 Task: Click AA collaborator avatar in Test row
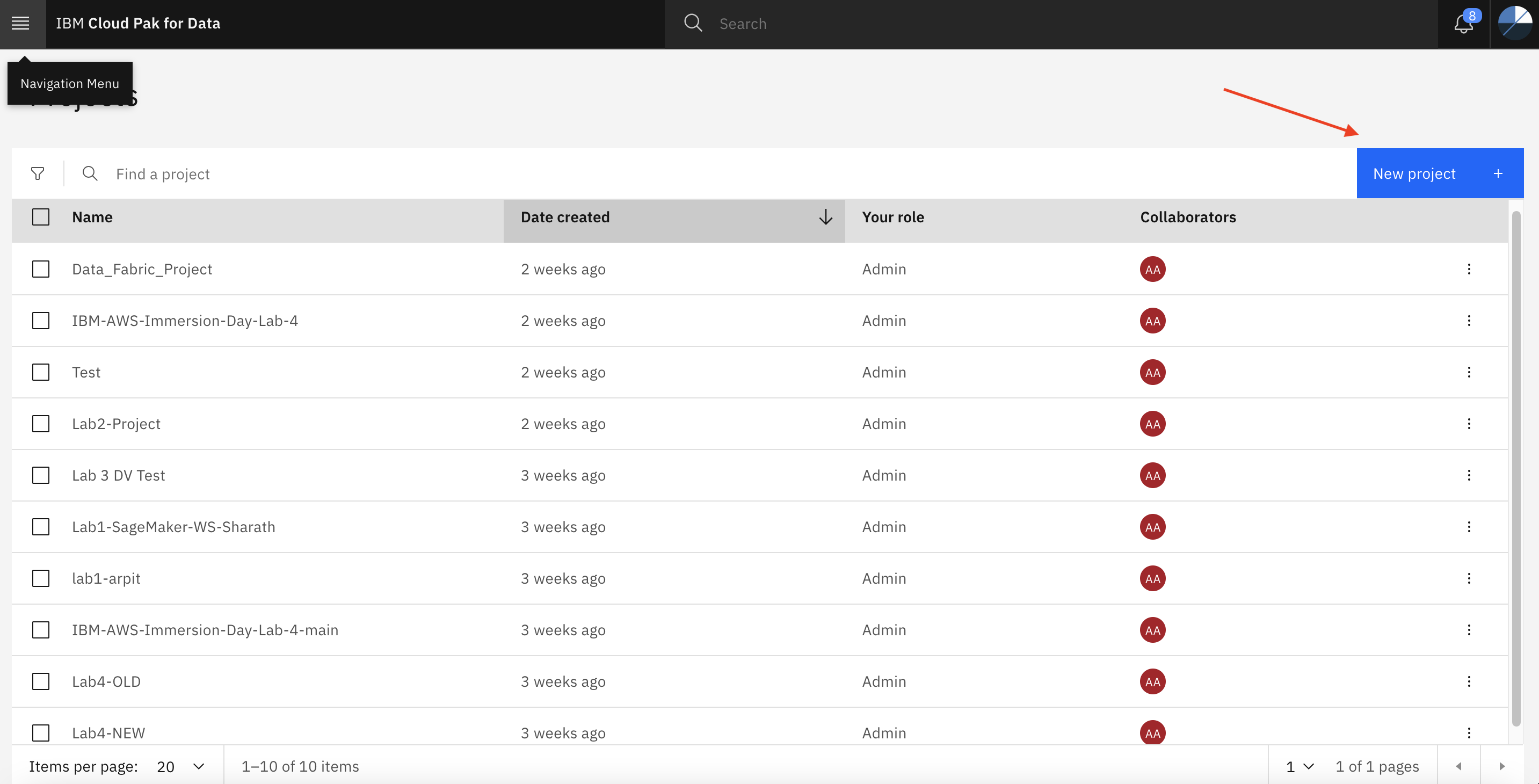[x=1152, y=372]
